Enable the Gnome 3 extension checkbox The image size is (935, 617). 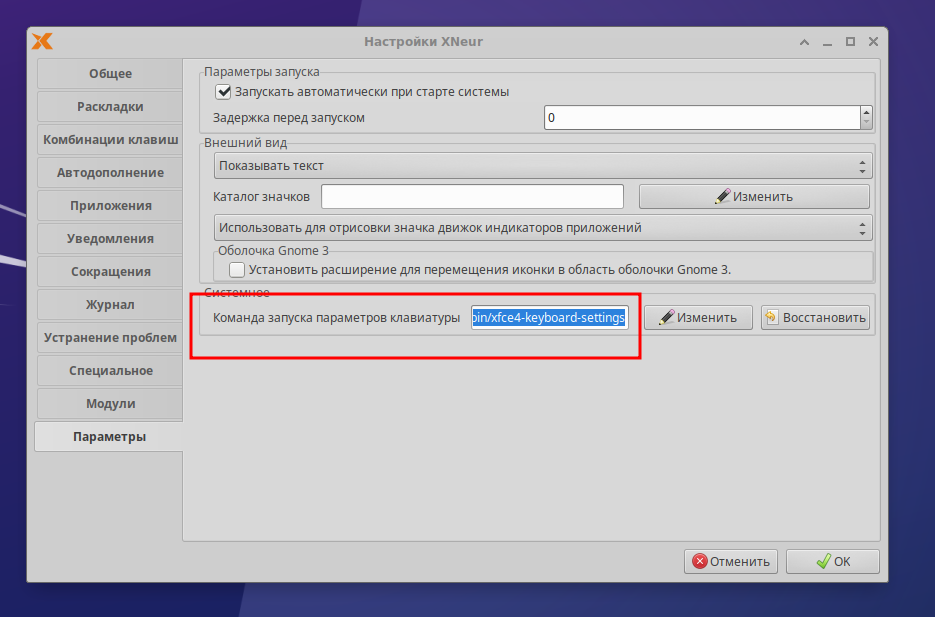pyautogui.click(x=236, y=268)
